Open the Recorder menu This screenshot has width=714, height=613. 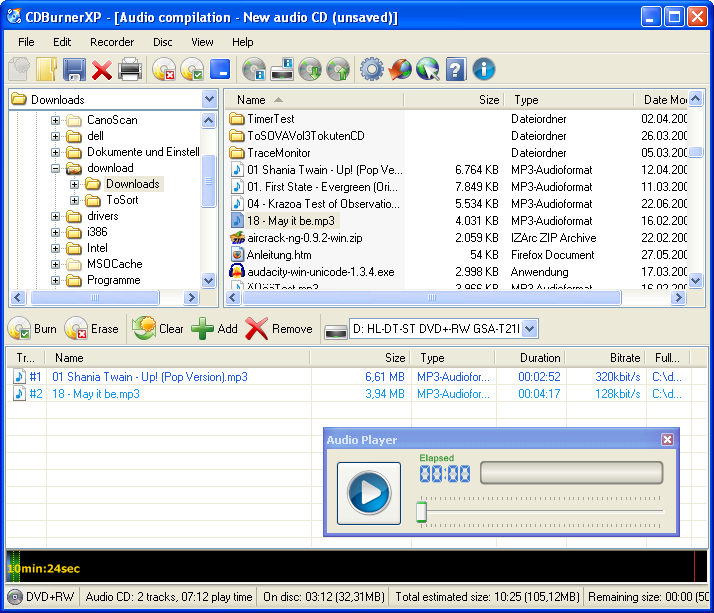111,42
